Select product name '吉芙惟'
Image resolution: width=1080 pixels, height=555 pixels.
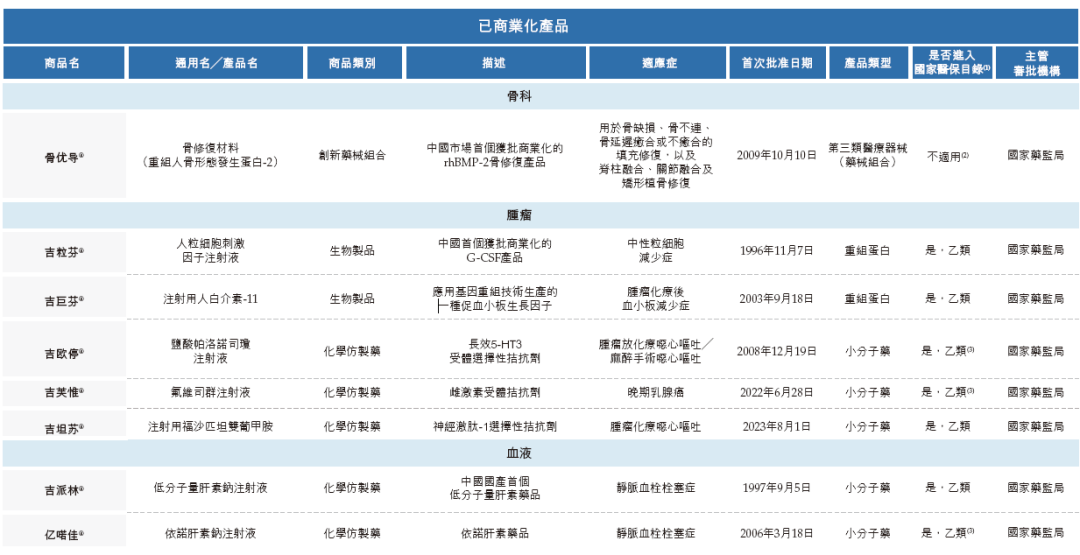[63, 392]
